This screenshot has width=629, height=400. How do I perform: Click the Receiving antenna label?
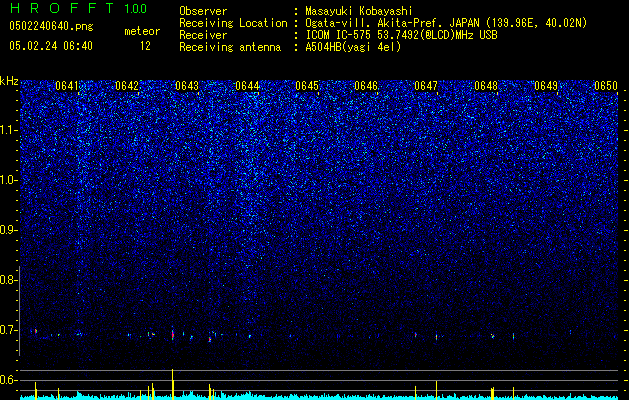pos(230,47)
